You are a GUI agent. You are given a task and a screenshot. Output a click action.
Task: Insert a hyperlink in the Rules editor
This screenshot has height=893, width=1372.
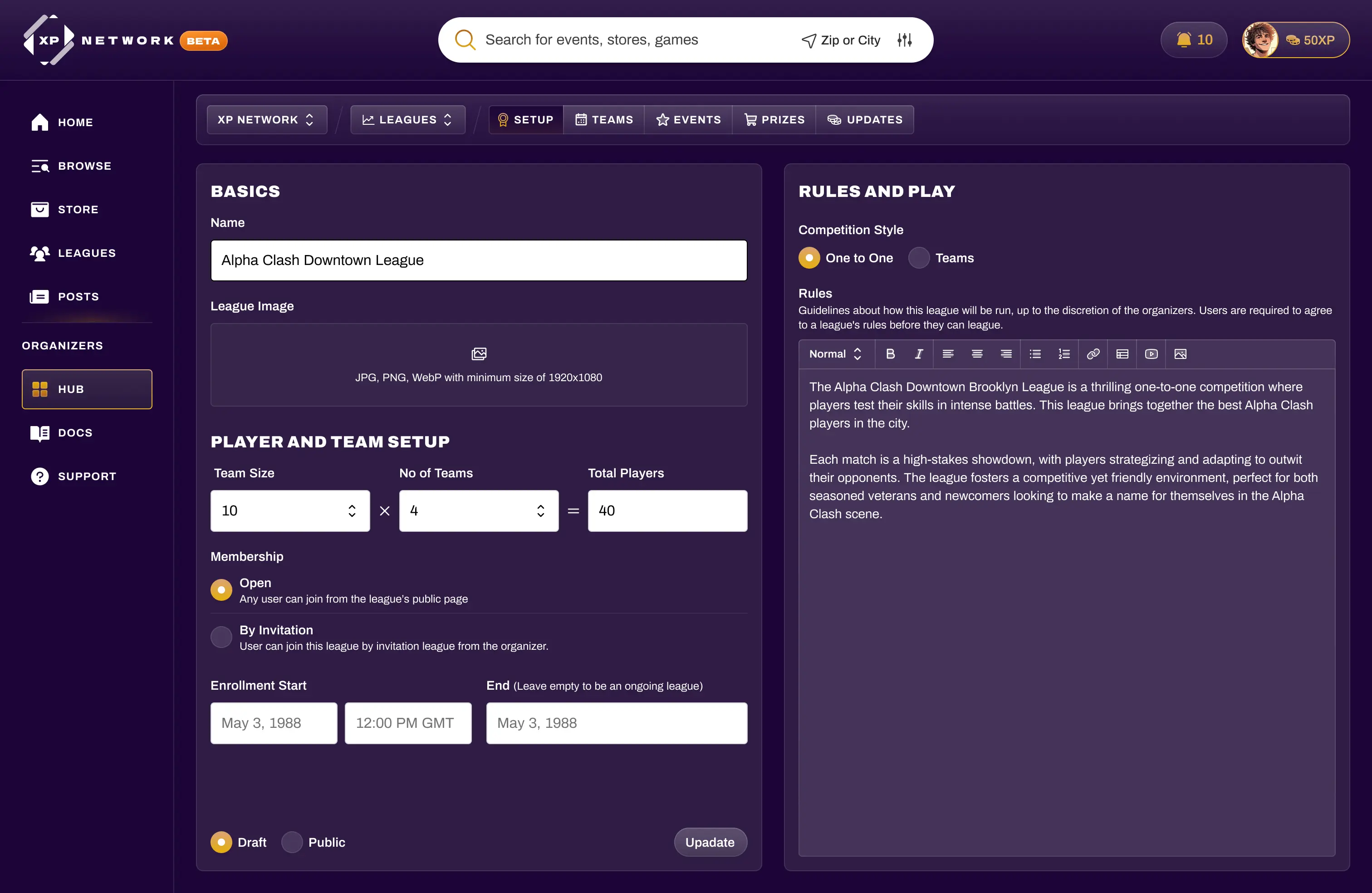[x=1093, y=354]
